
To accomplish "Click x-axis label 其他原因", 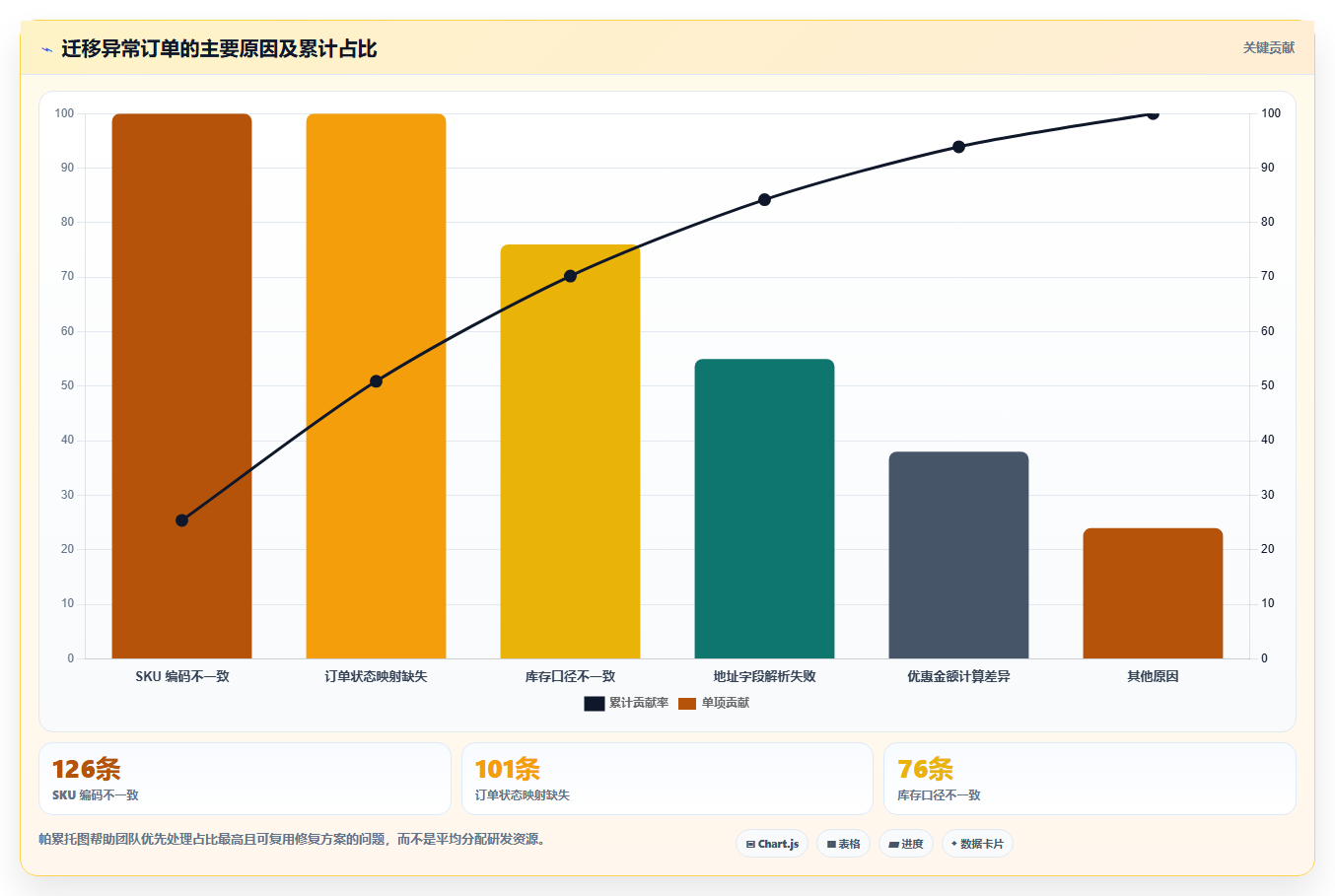I will point(1153,676).
